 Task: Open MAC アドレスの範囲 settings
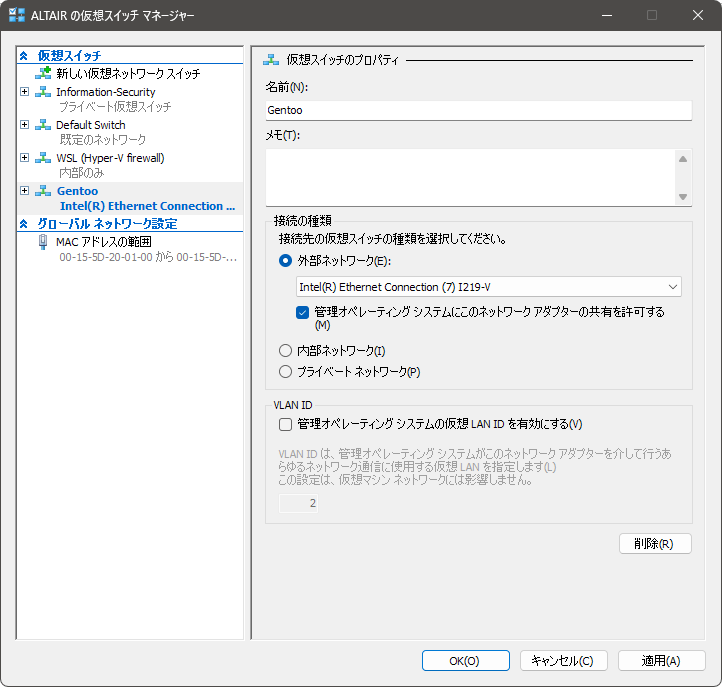[x=104, y=242]
